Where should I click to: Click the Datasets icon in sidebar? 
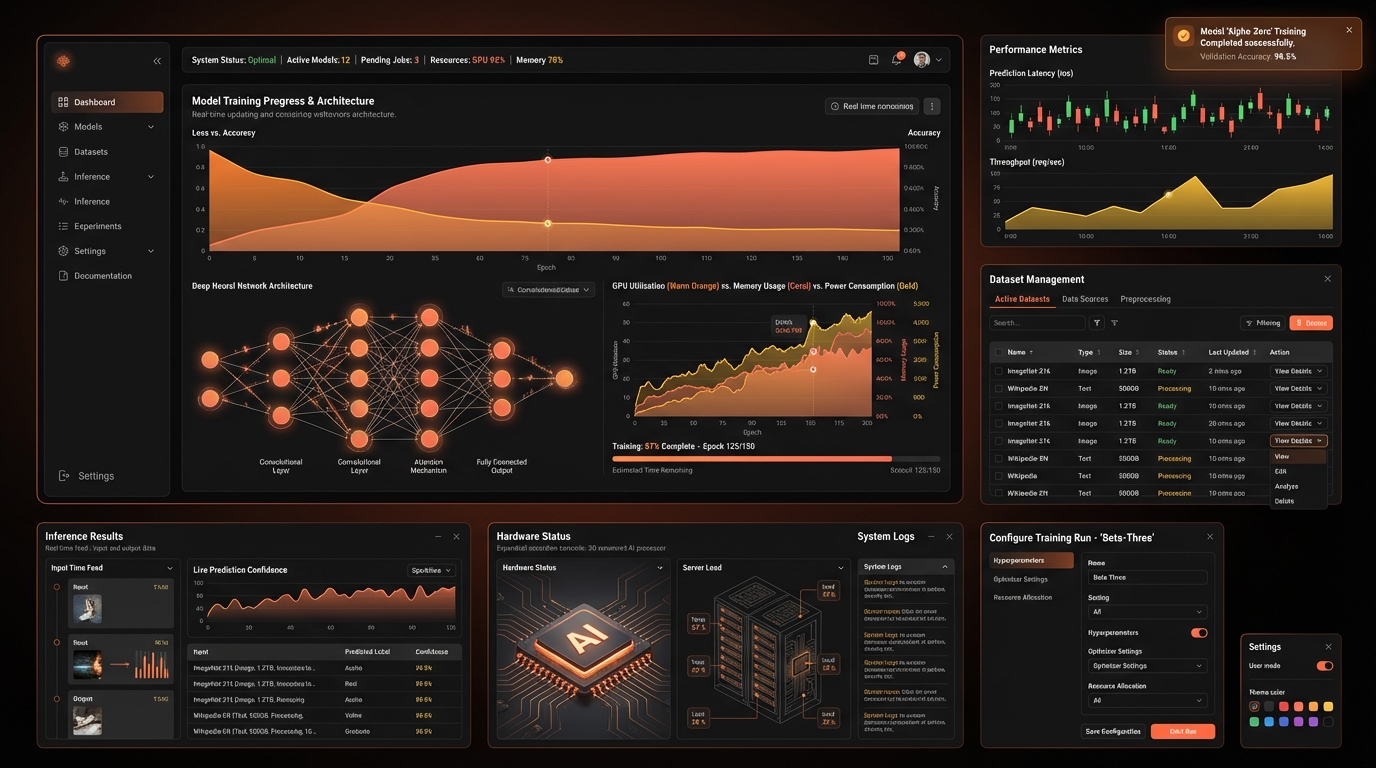pos(64,152)
